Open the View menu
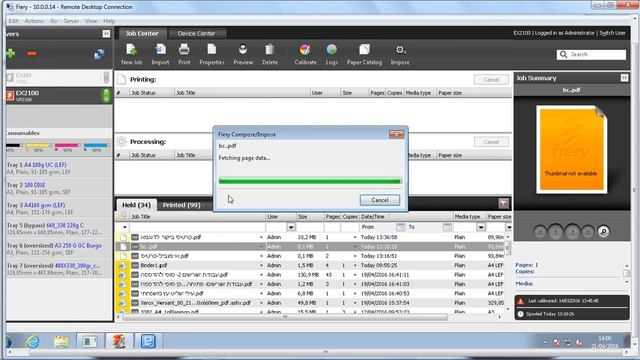The height and width of the screenshot is (360, 640). 91,21
